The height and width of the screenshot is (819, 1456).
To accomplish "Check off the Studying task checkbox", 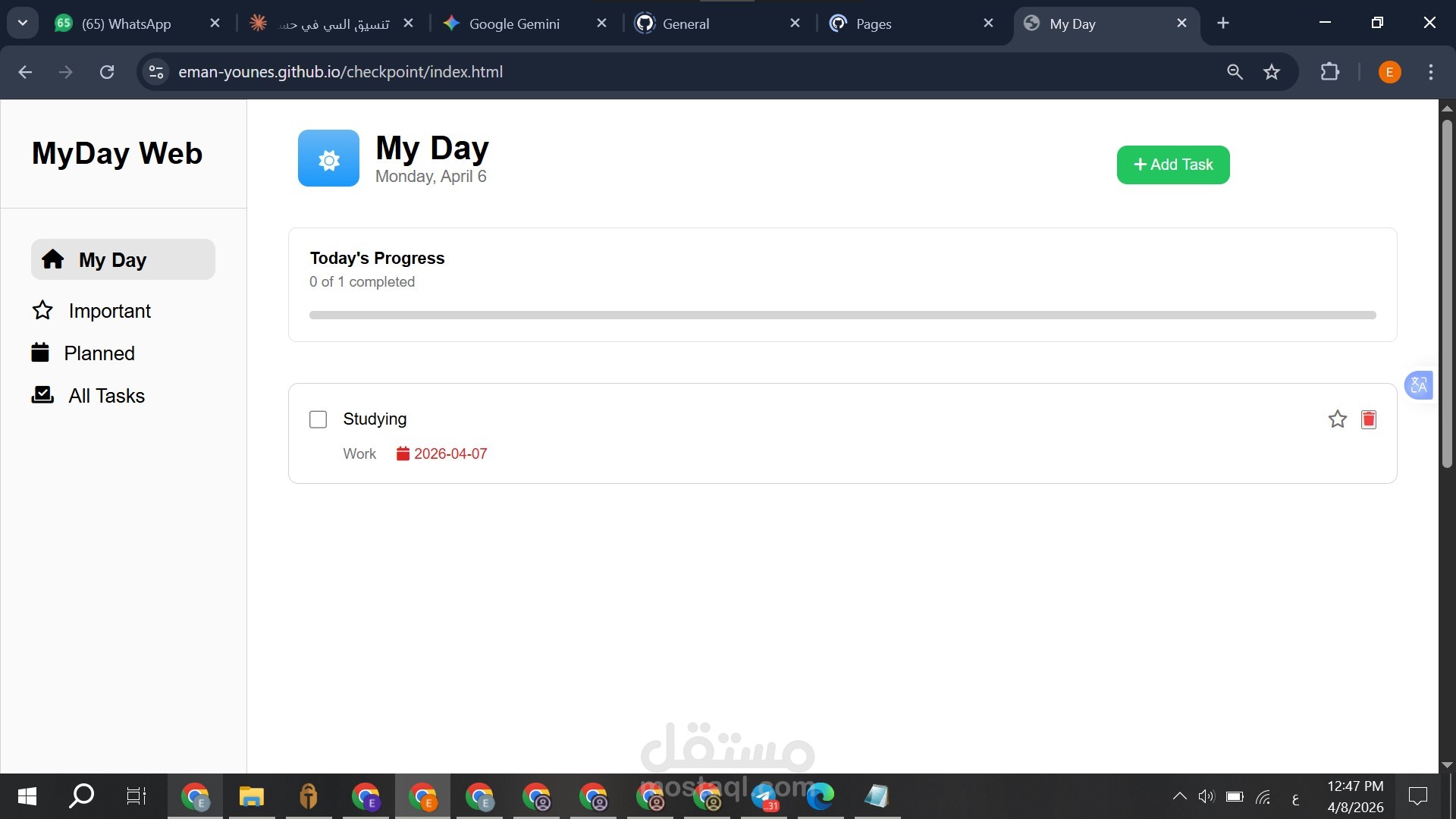I will 318,419.
